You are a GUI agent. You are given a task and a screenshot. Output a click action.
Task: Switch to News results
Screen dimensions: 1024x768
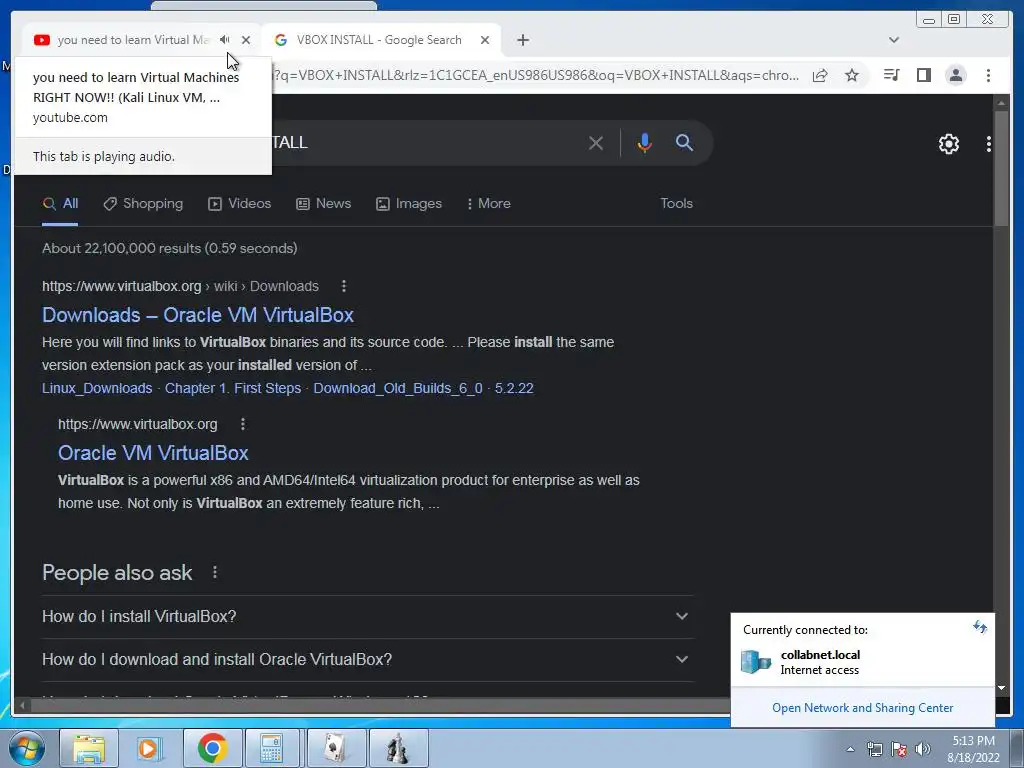click(x=323, y=203)
